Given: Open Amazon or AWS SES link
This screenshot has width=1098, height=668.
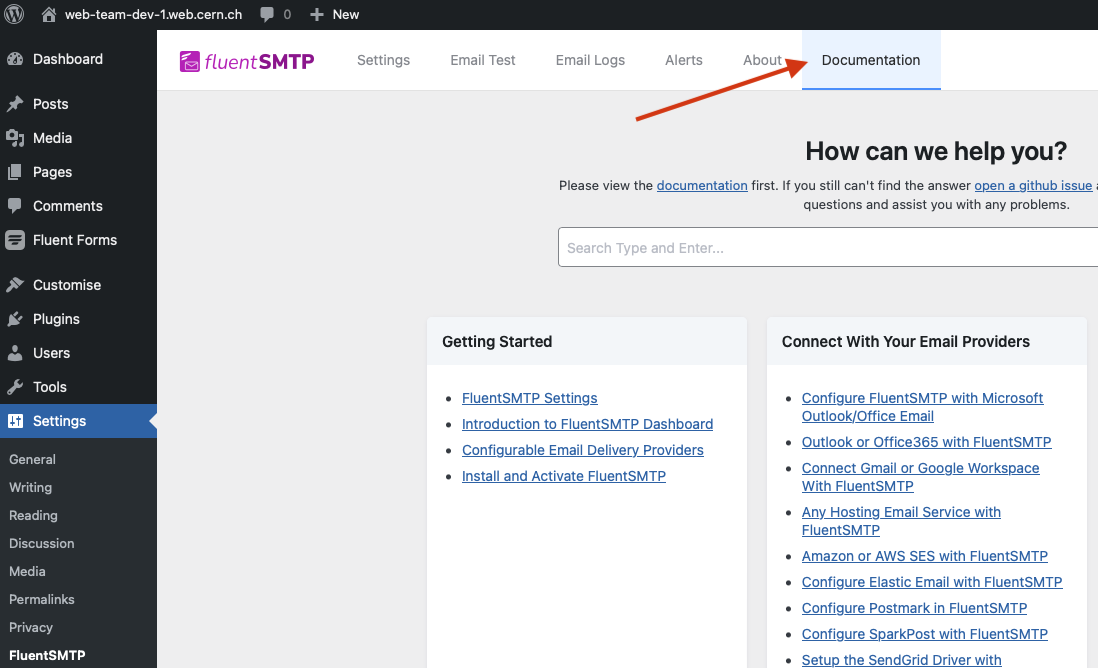Looking at the screenshot, I should pos(924,557).
